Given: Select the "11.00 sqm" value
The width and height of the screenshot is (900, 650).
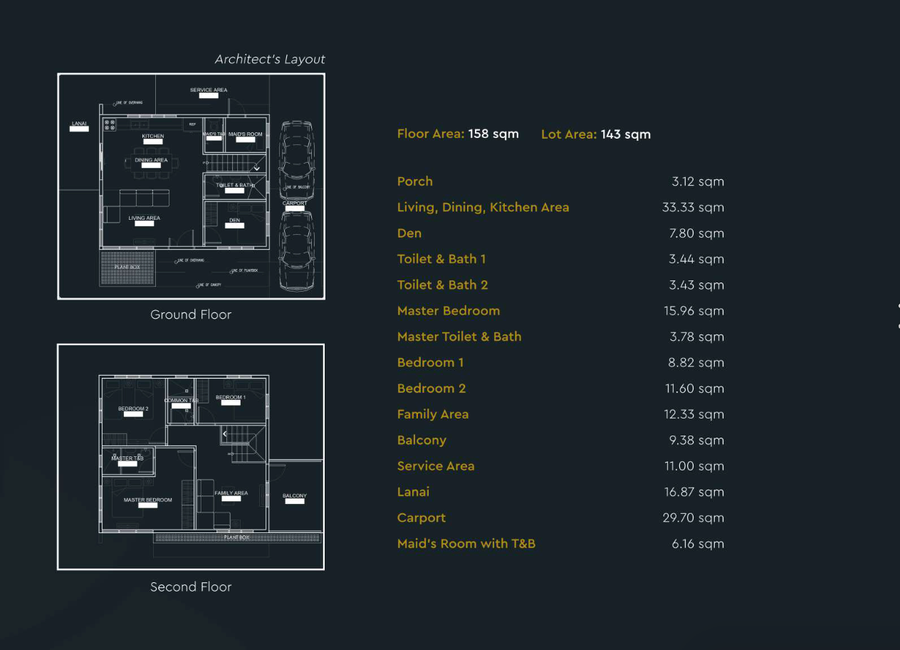Looking at the screenshot, I should (695, 466).
